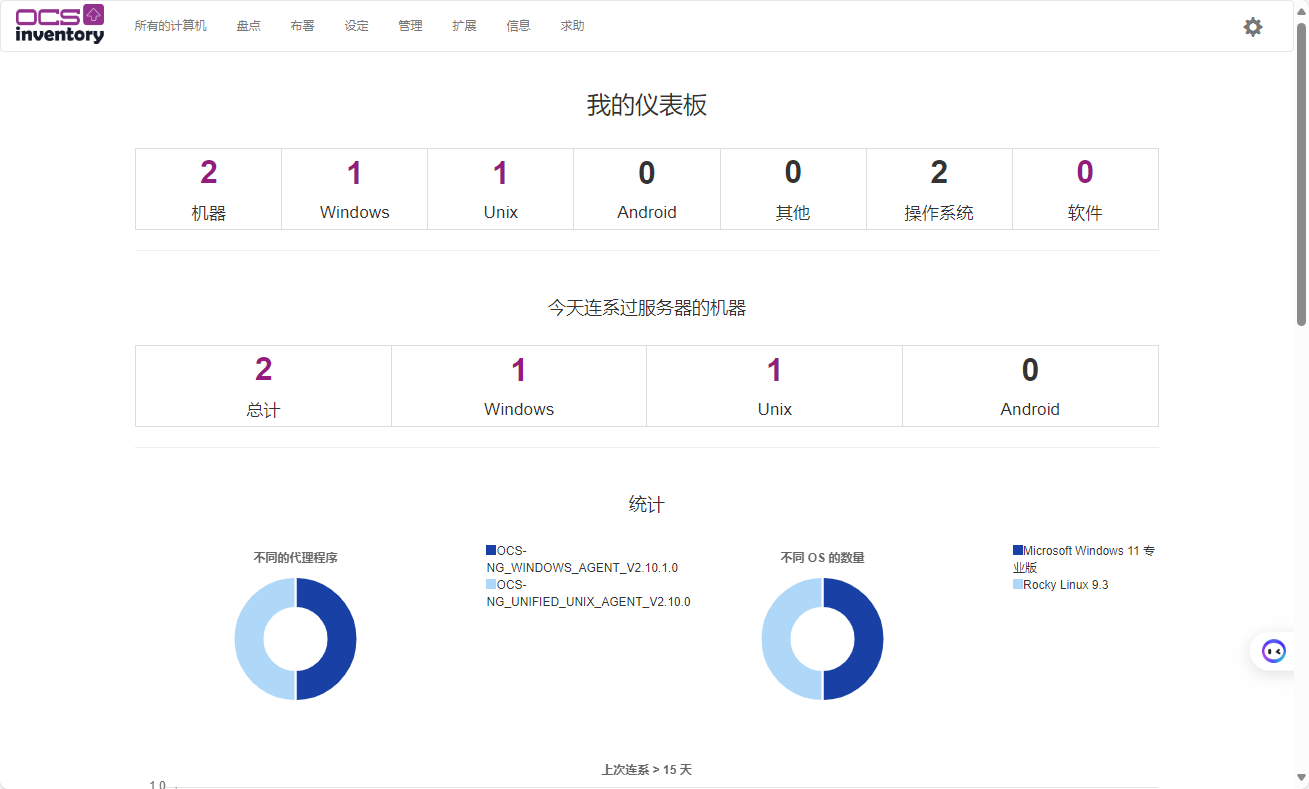
Task: Click the dark blue half of 不同的代理程序 donut
Action: pos(341,639)
